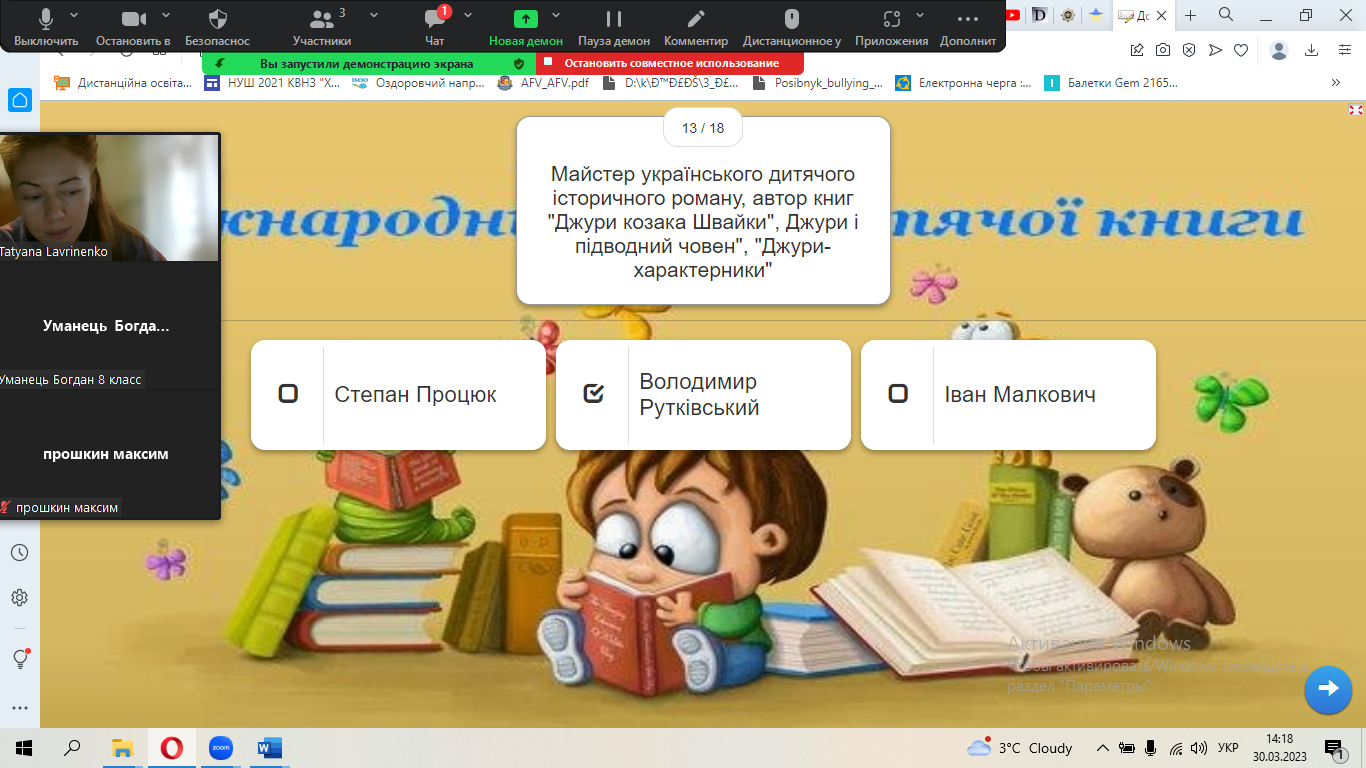Viewport: 1366px width, 768px height.
Task: Mute microphone with the Выключить button
Action: (x=46, y=26)
